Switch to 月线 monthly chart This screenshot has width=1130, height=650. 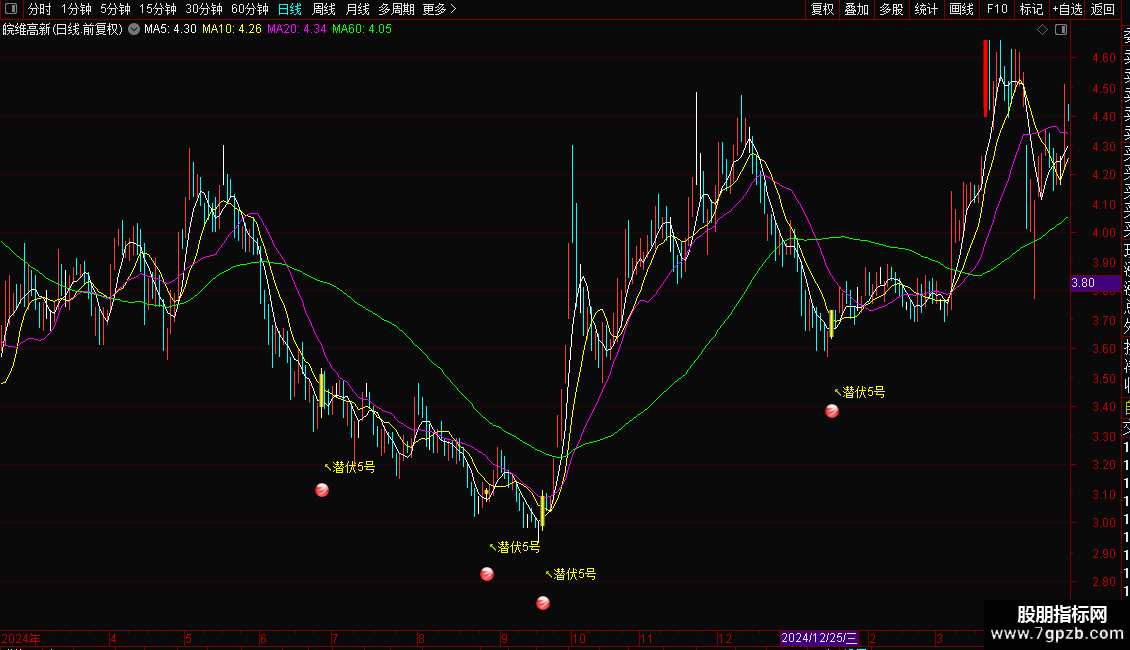coord(357,9)
